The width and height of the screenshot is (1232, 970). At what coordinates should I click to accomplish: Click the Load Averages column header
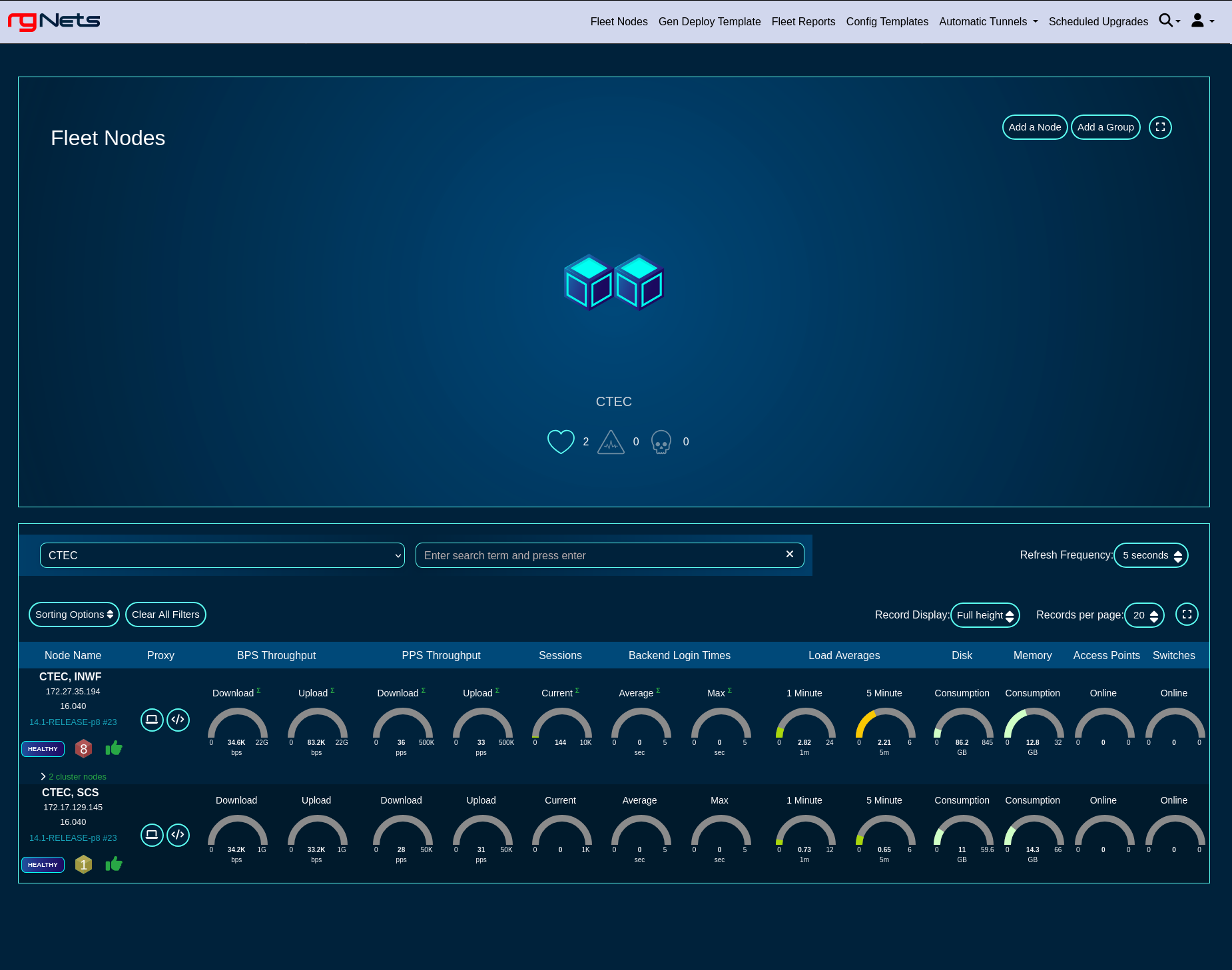coord(844,655)
